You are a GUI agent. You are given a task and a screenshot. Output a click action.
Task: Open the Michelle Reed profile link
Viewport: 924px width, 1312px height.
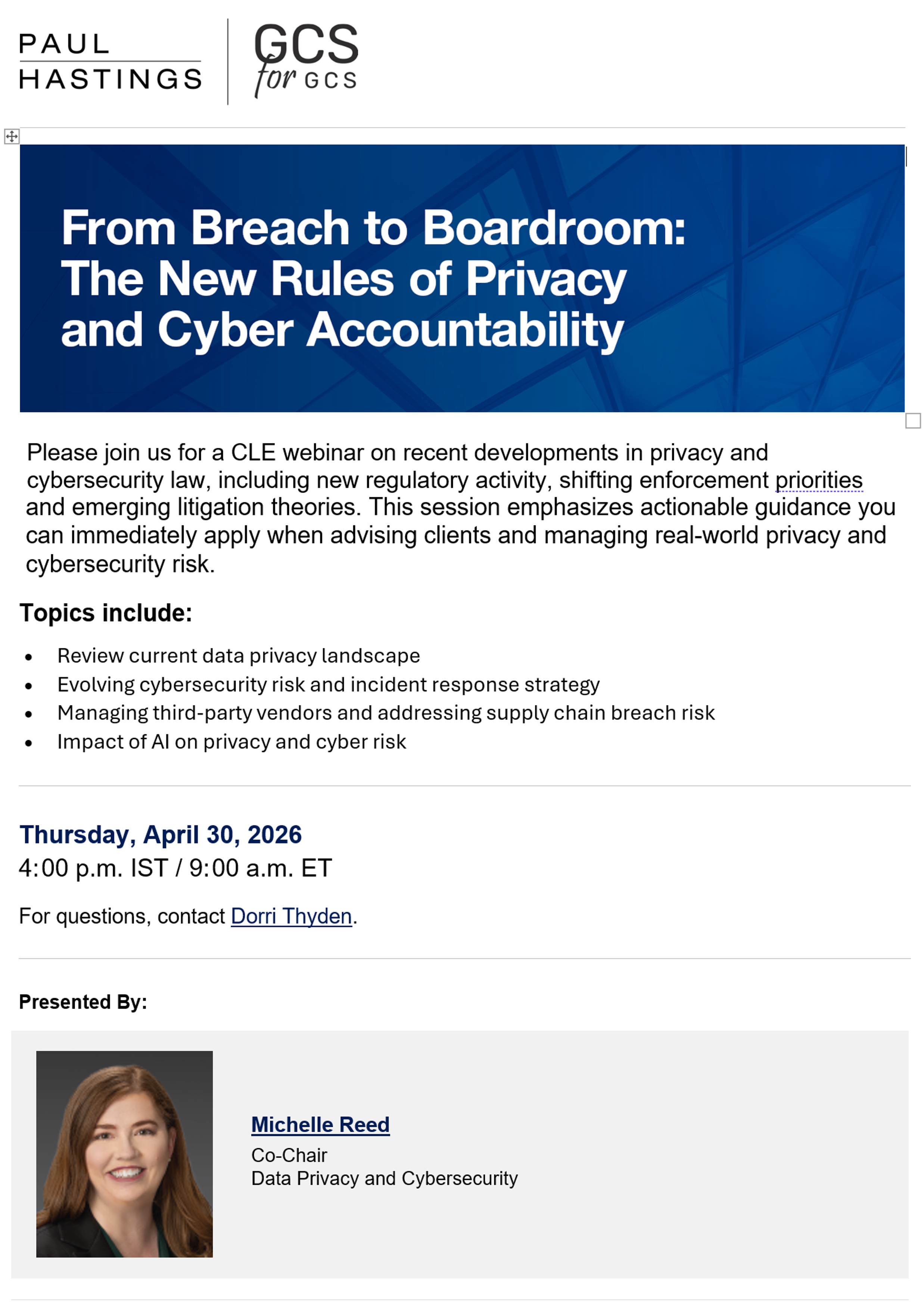(x=320, y=1125)
